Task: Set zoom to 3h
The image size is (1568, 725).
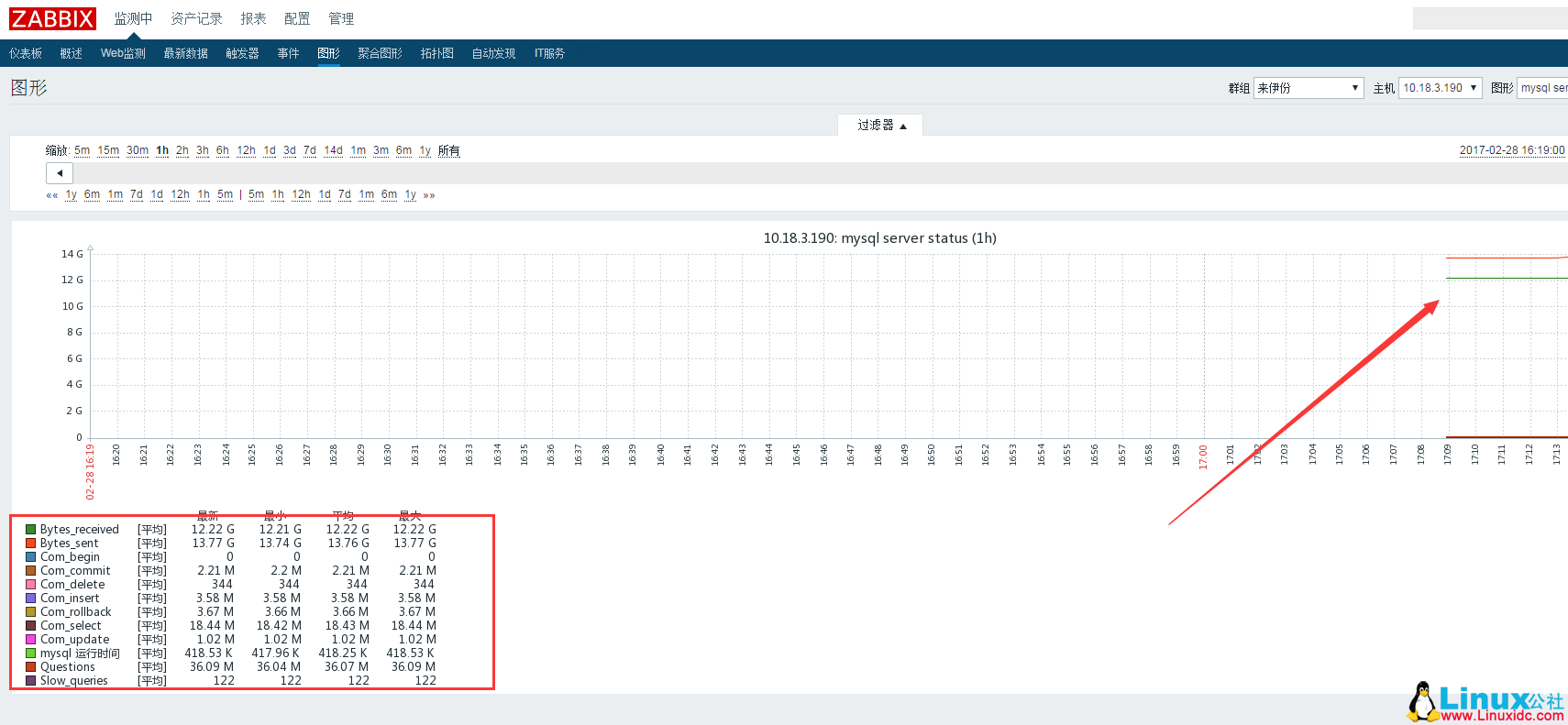Action: click(x=203, y=150)
